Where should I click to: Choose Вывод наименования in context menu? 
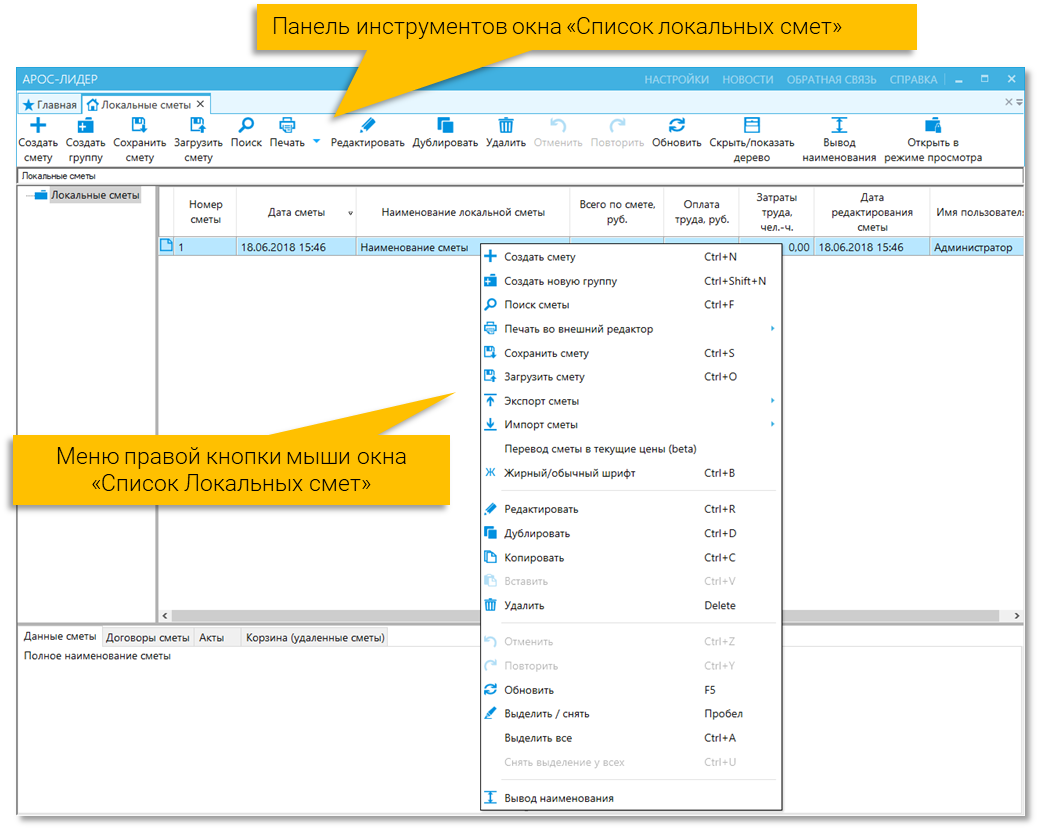pyautogui.click(x=631, y=799)
